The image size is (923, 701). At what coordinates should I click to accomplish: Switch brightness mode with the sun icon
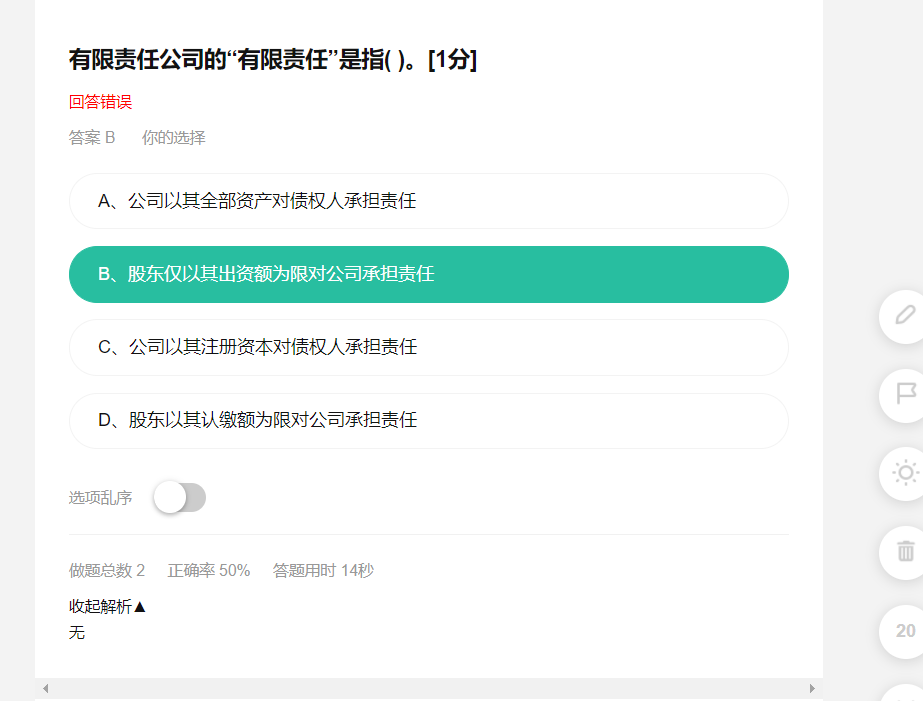pyautogui.click(x=904, y=473)
